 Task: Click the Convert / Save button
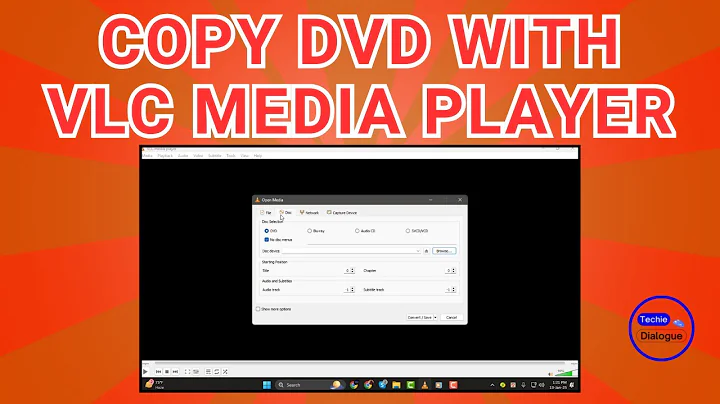[x=420, y=317]
